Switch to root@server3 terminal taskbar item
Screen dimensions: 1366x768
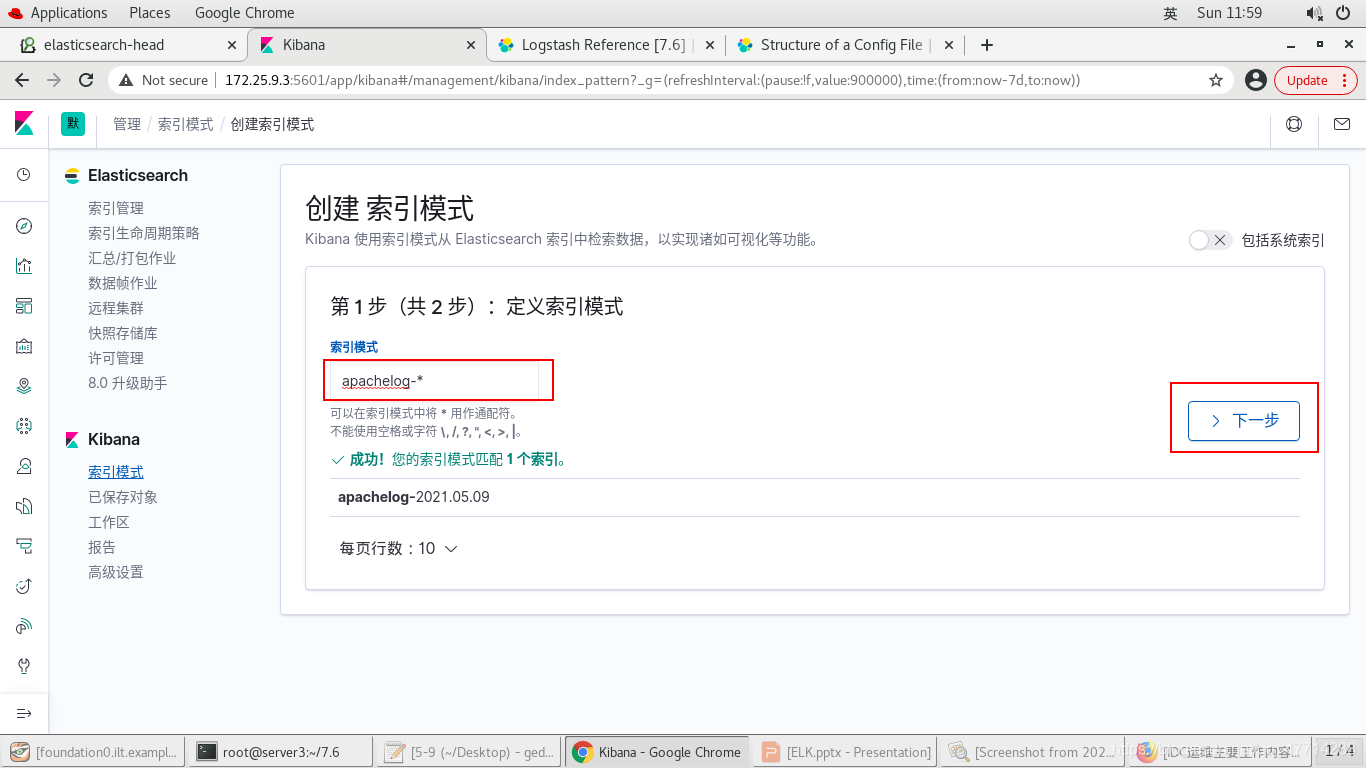[281, 752]
